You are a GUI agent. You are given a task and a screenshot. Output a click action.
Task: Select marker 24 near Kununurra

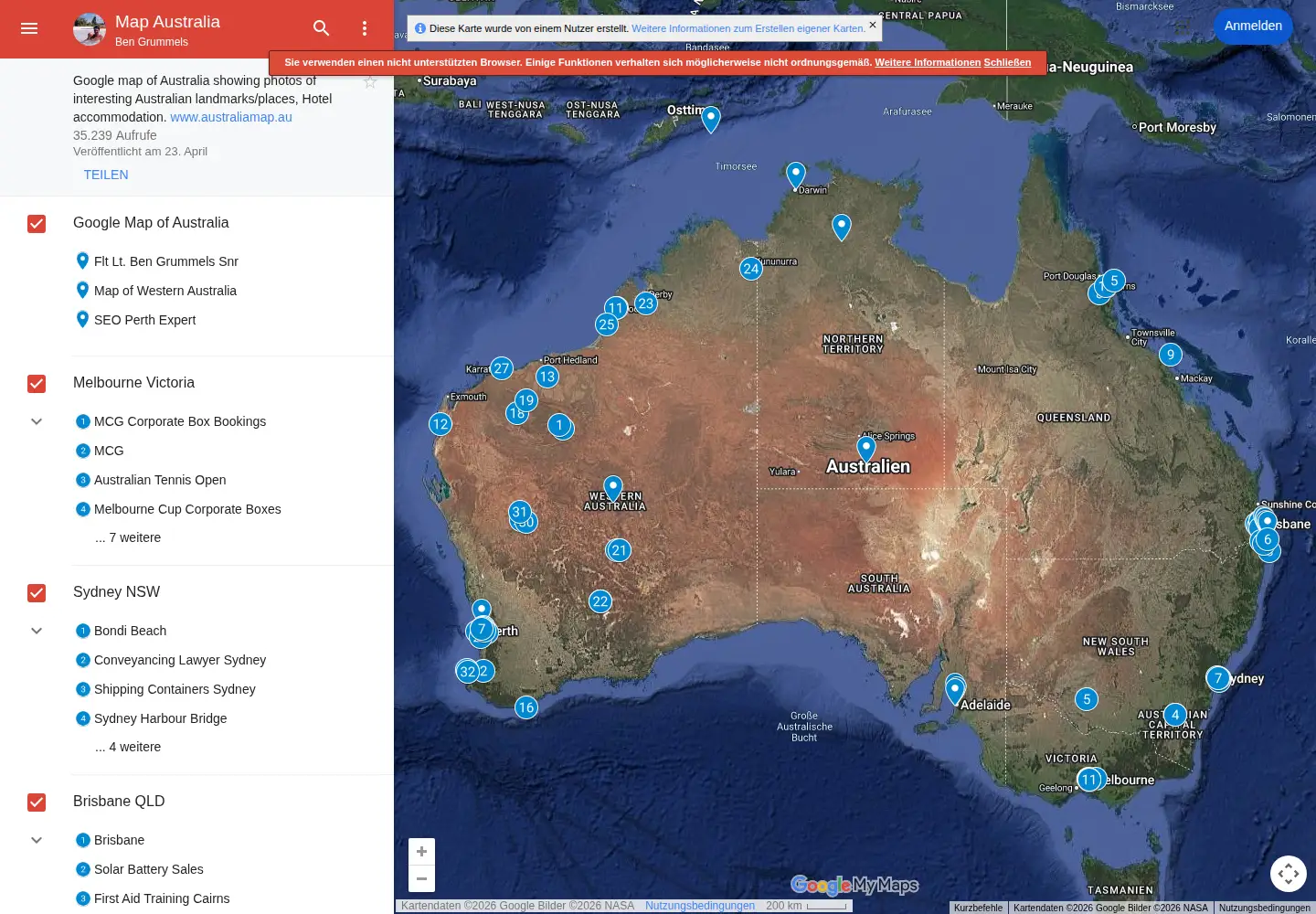[x=751, y=269]
